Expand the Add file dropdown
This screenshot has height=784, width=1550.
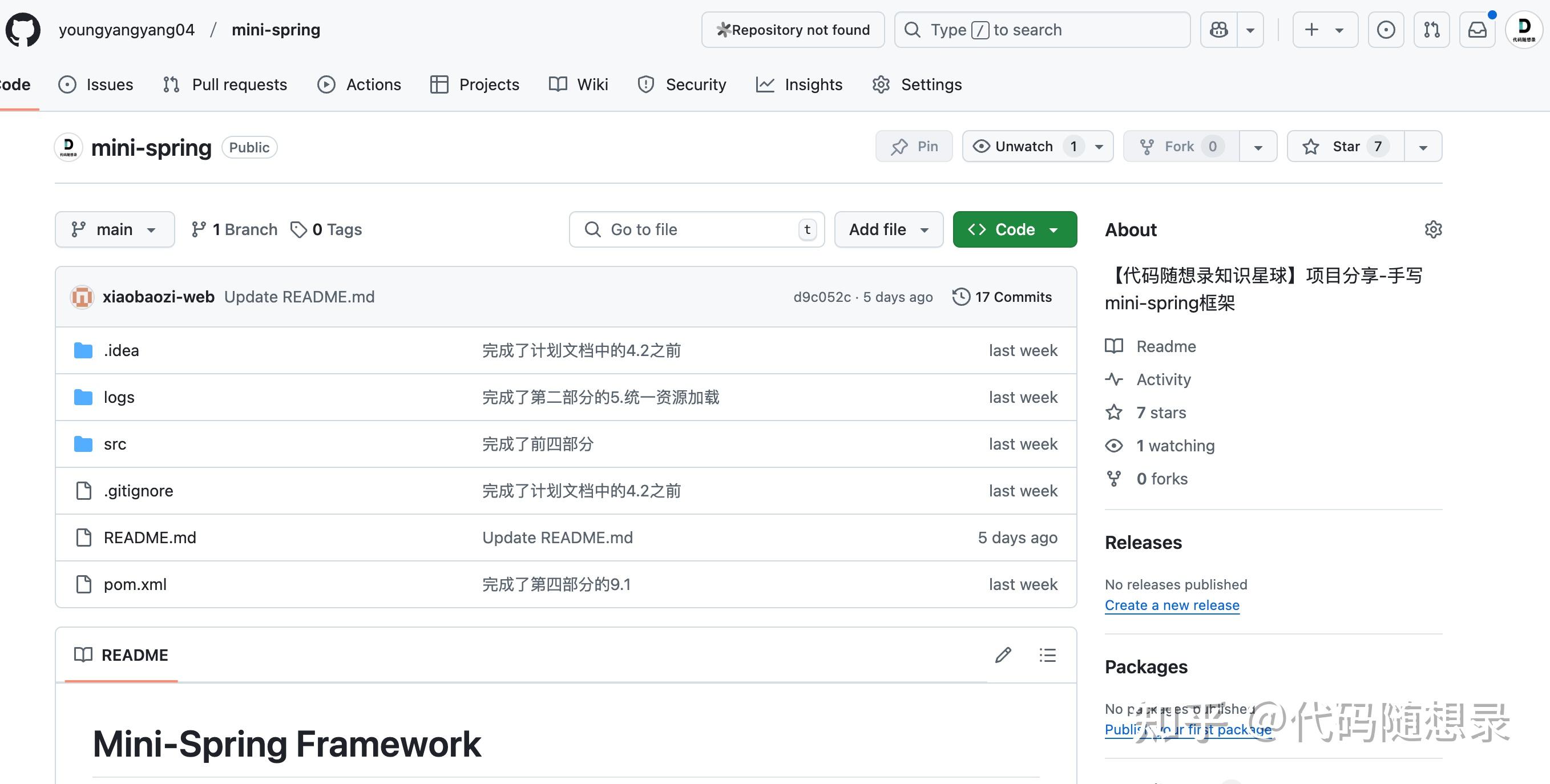click(x=889, y=229)
